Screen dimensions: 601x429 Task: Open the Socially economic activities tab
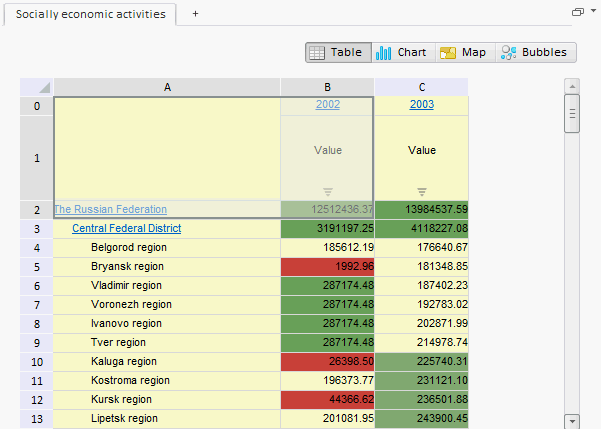[90, 14]
